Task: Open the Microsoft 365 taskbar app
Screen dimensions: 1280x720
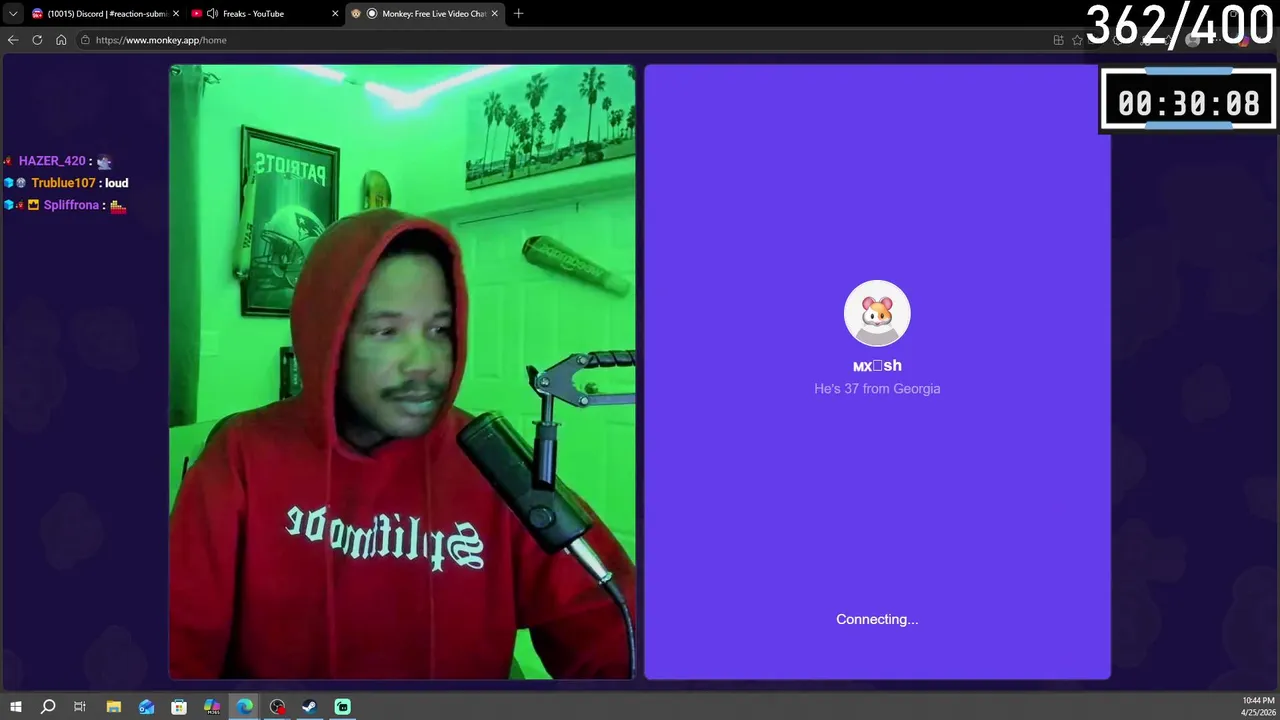Action: point(212,707)
